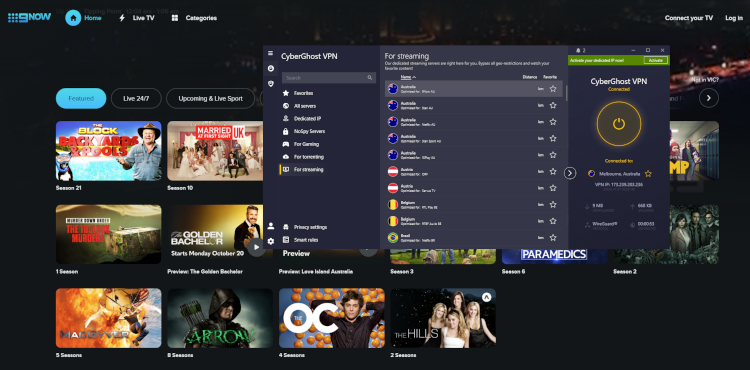Toggle favorite star for Melbourne, Australia
The height and width of the screenshot is (370, 750).
648,174
